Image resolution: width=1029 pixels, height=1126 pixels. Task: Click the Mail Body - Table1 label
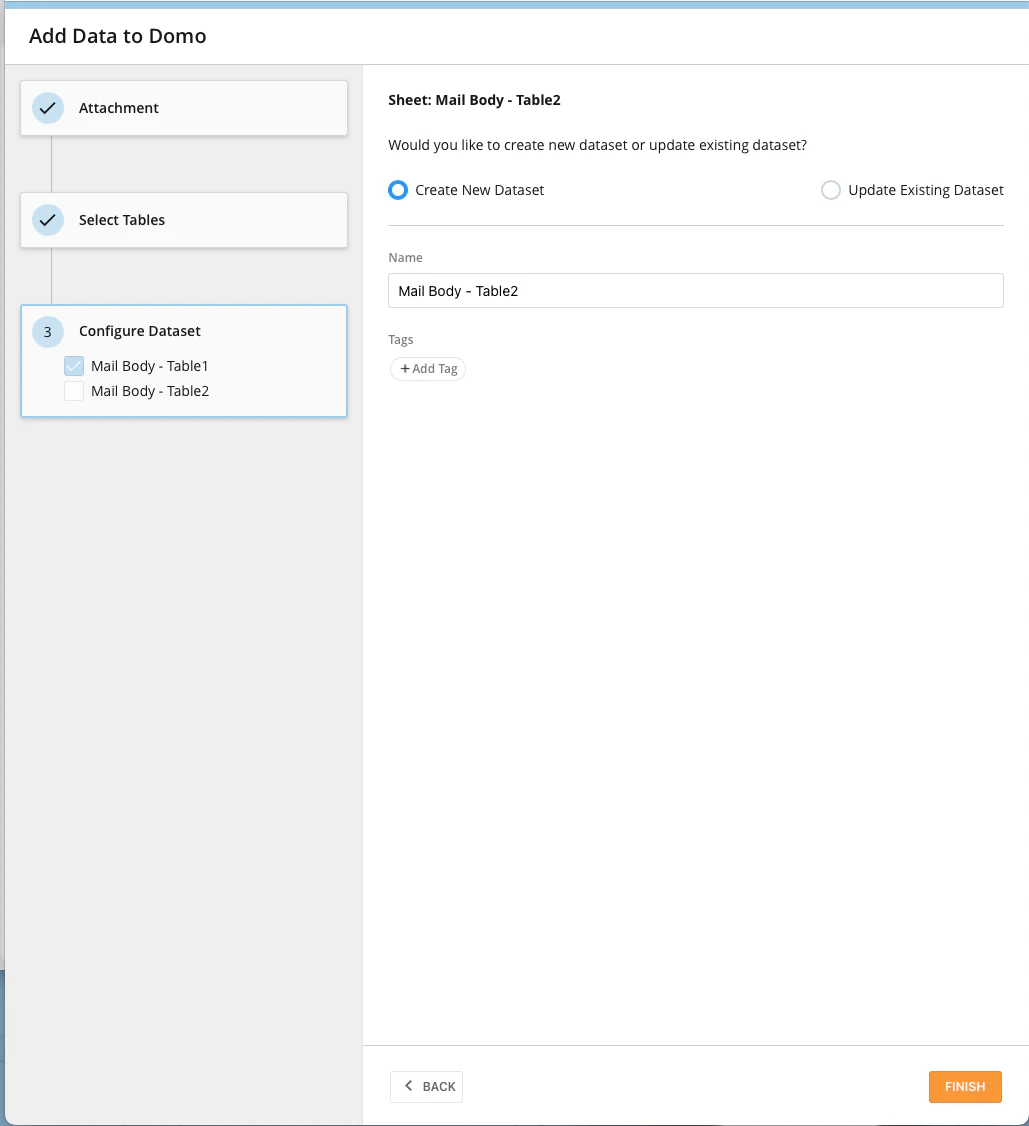[x=149, y=366]
